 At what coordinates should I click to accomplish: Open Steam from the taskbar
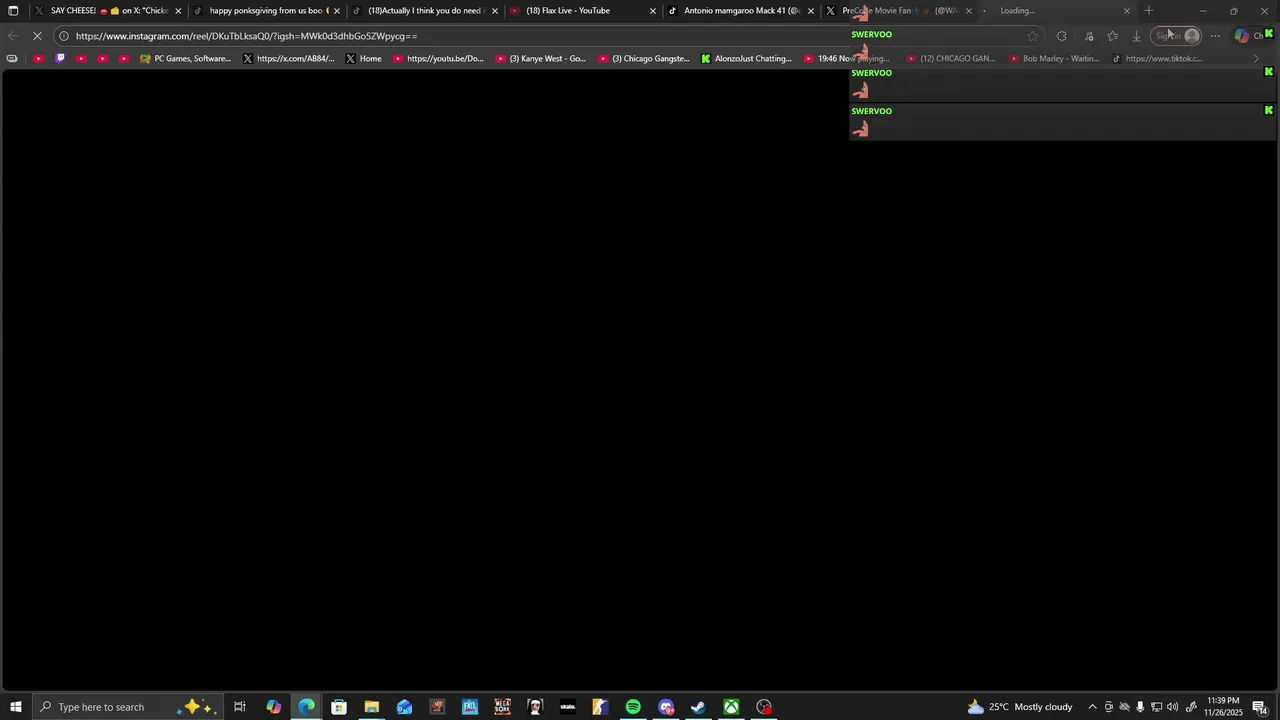pos(698,707)
